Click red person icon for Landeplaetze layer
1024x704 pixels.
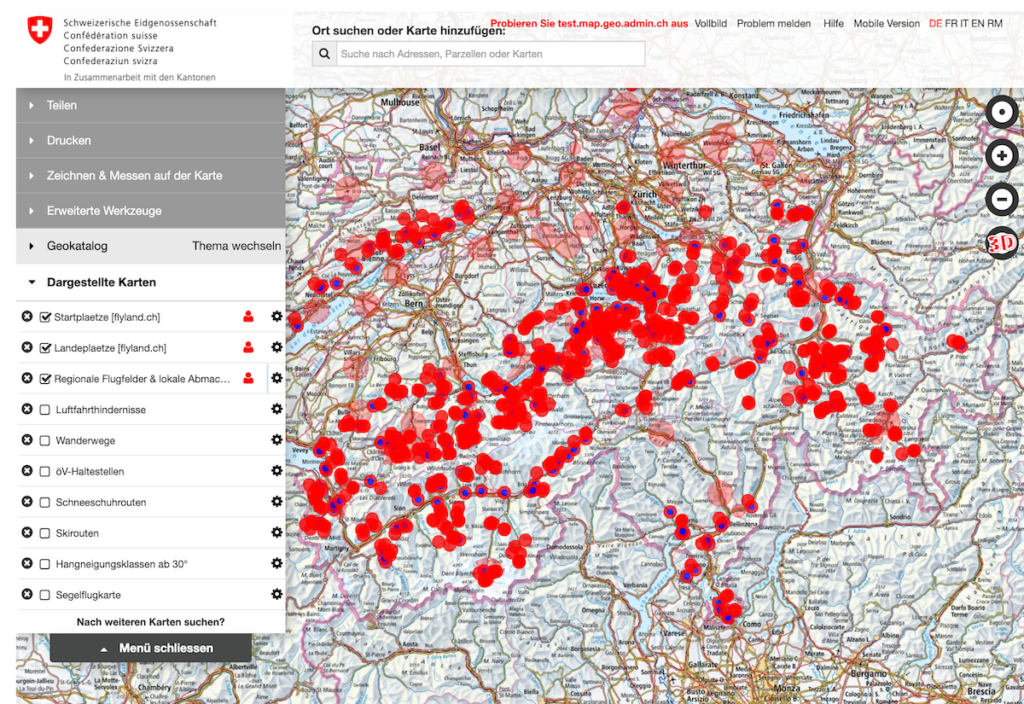point(248,347)
